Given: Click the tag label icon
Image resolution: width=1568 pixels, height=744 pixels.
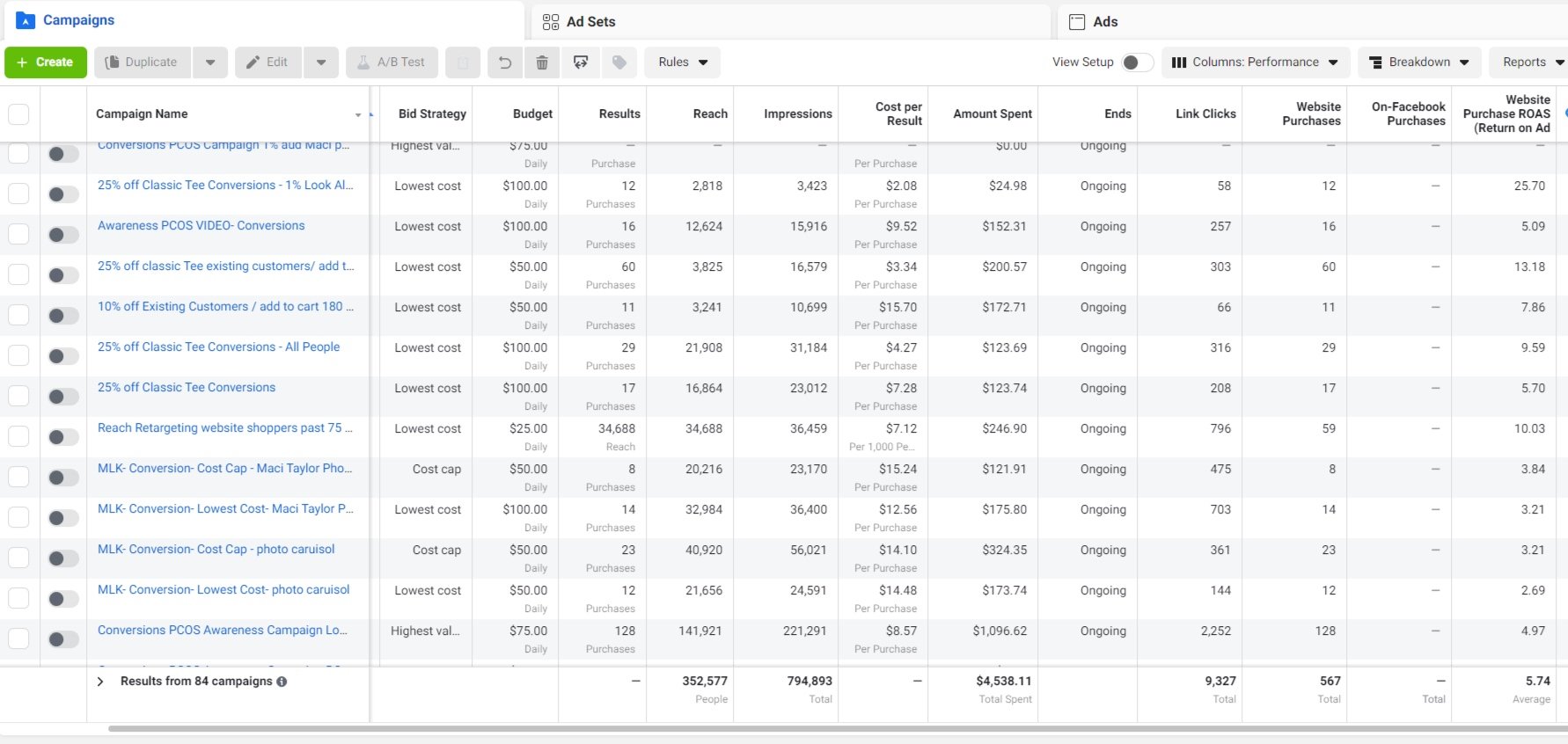Looking at the screenshot, I should click(x=619, y=62).
